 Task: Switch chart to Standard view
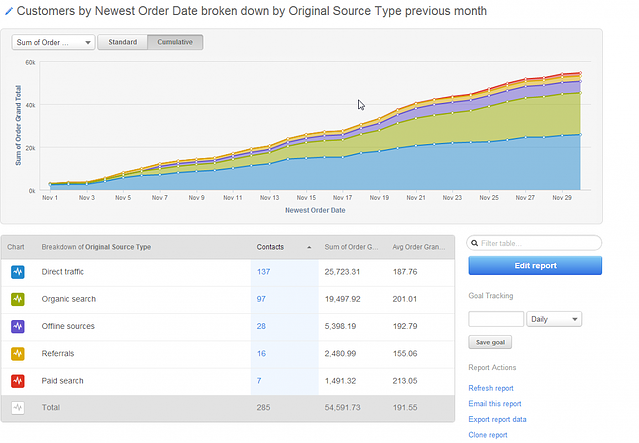tap(122, 43)
